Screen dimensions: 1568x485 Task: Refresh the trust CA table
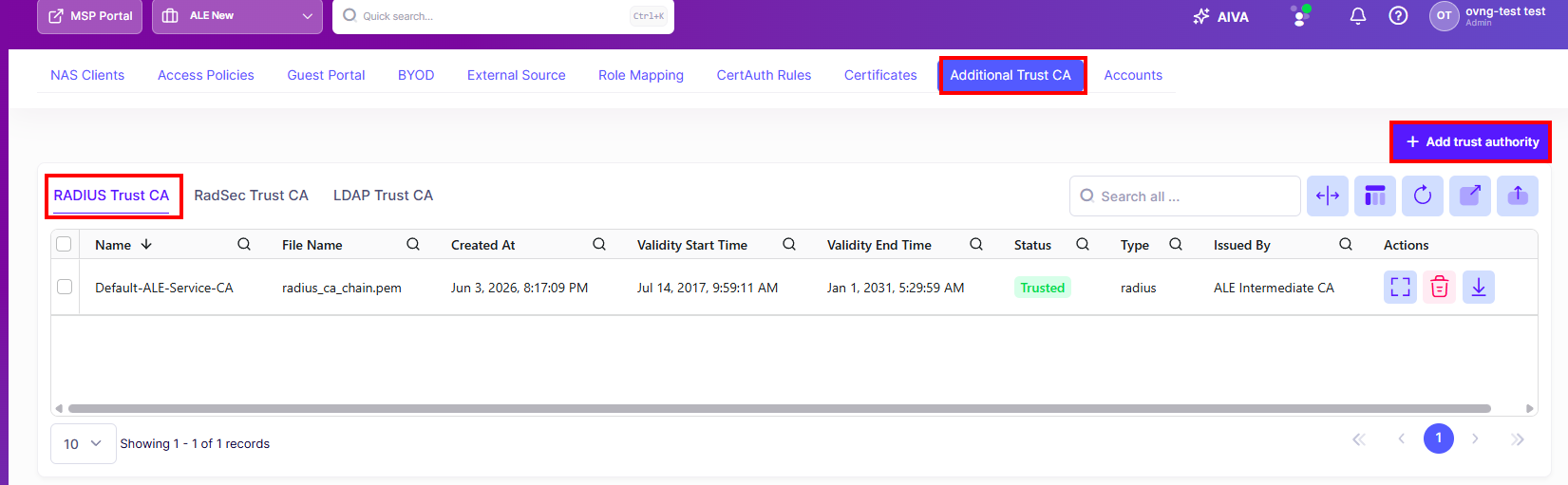(x=1423, y=196)
